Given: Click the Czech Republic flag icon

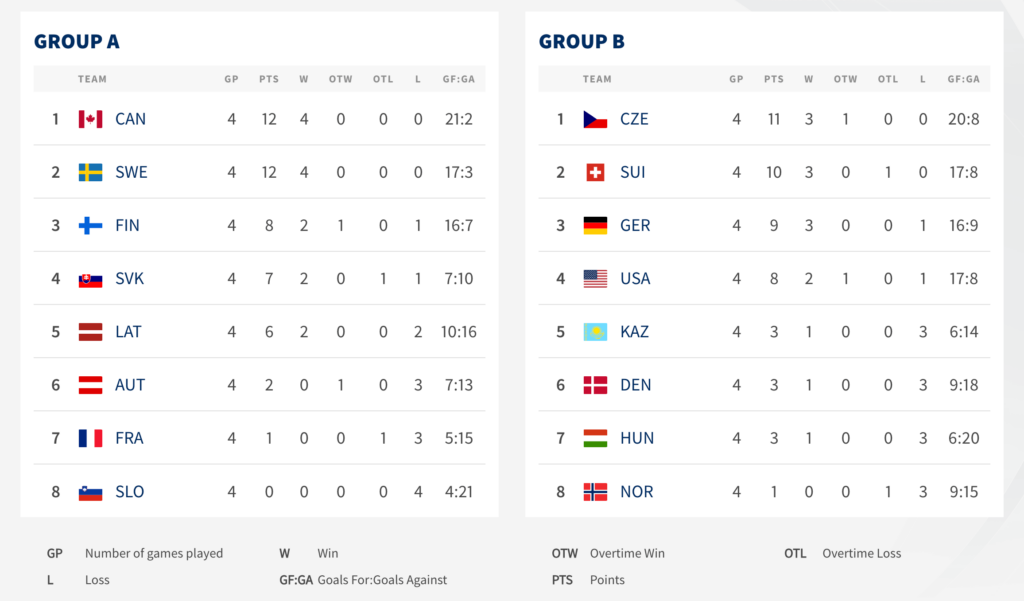Looking at the screenshot, I should [x=595, y=119].
